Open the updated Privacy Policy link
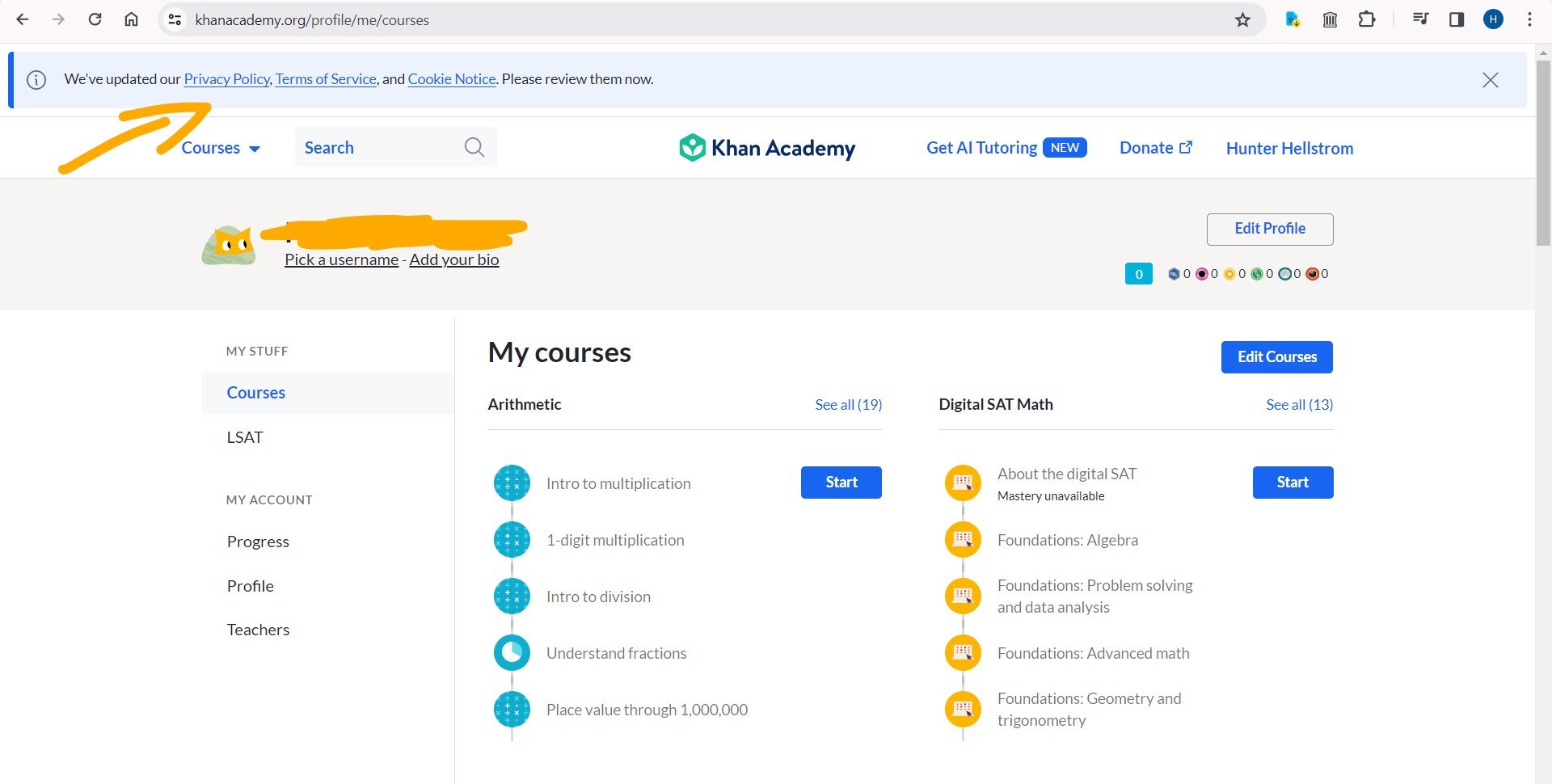 (x=226, y=78)
